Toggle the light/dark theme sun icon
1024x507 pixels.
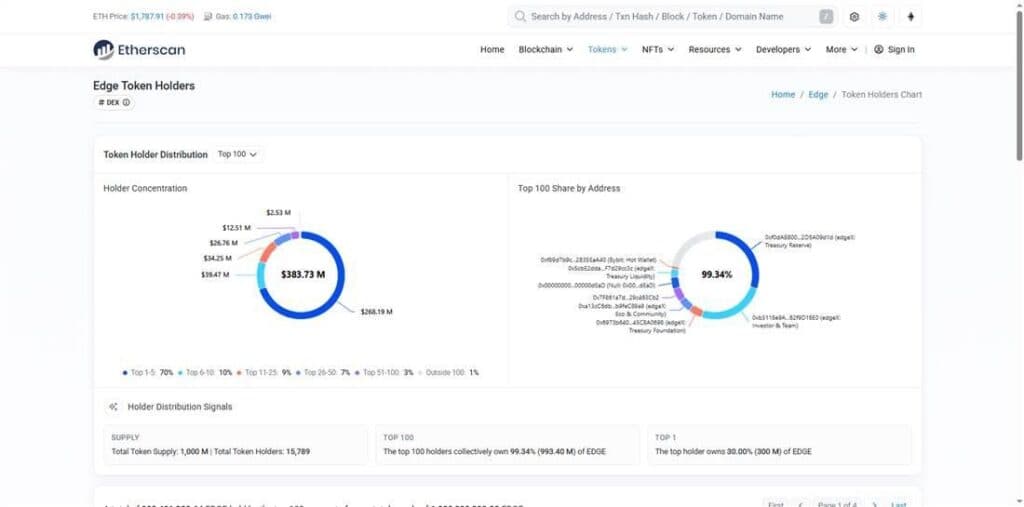tap(882, 17)
